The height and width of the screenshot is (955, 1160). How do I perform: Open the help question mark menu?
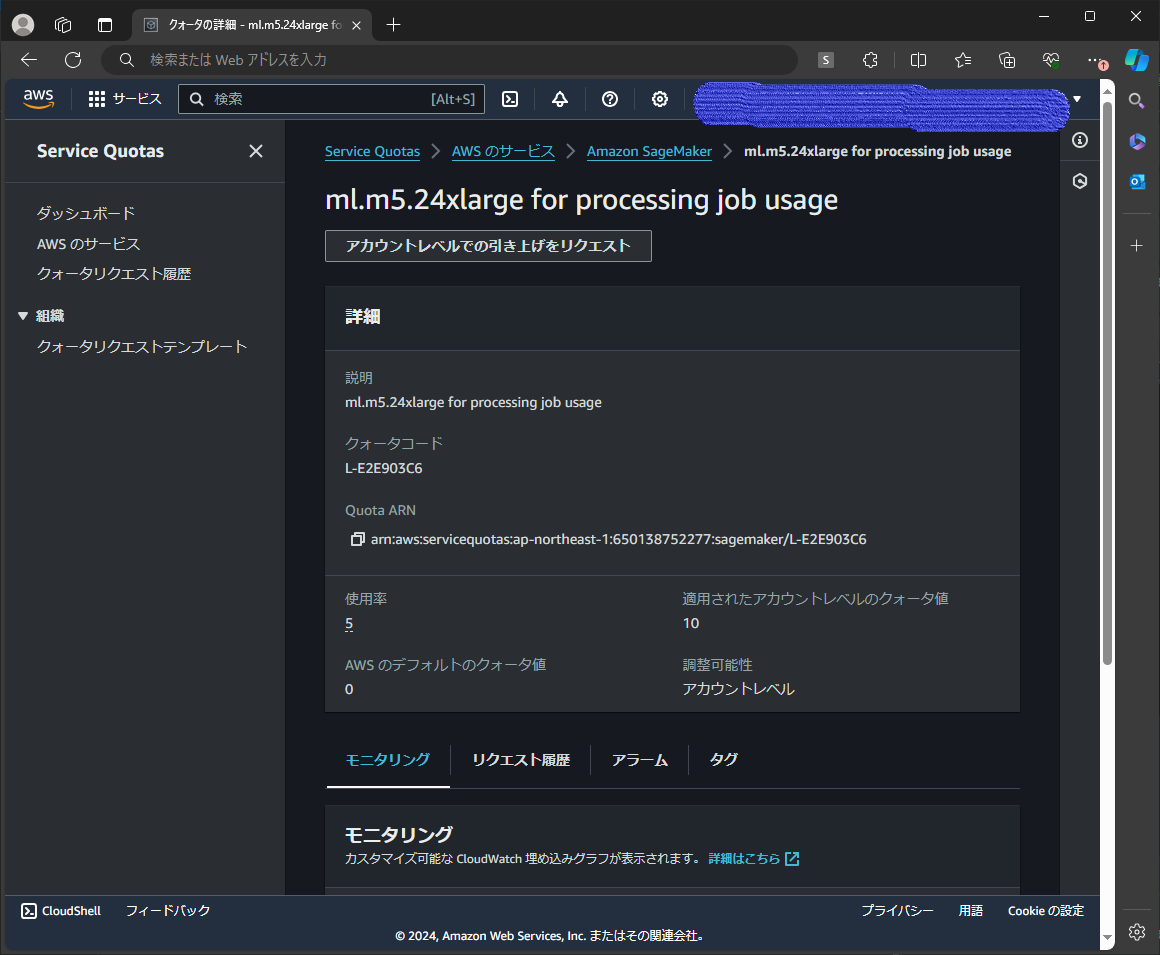point(610,99)
